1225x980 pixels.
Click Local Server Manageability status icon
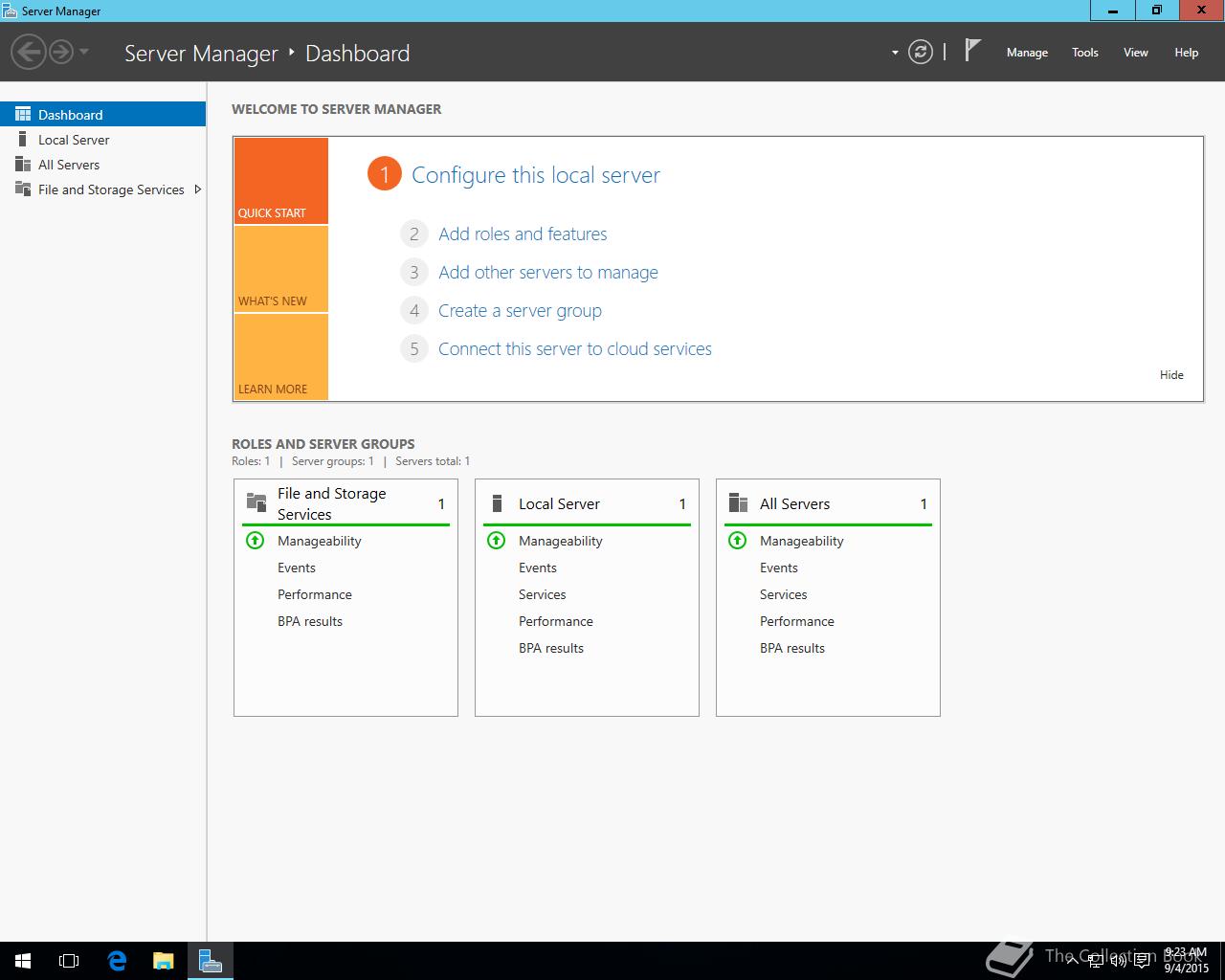[496, 541]
